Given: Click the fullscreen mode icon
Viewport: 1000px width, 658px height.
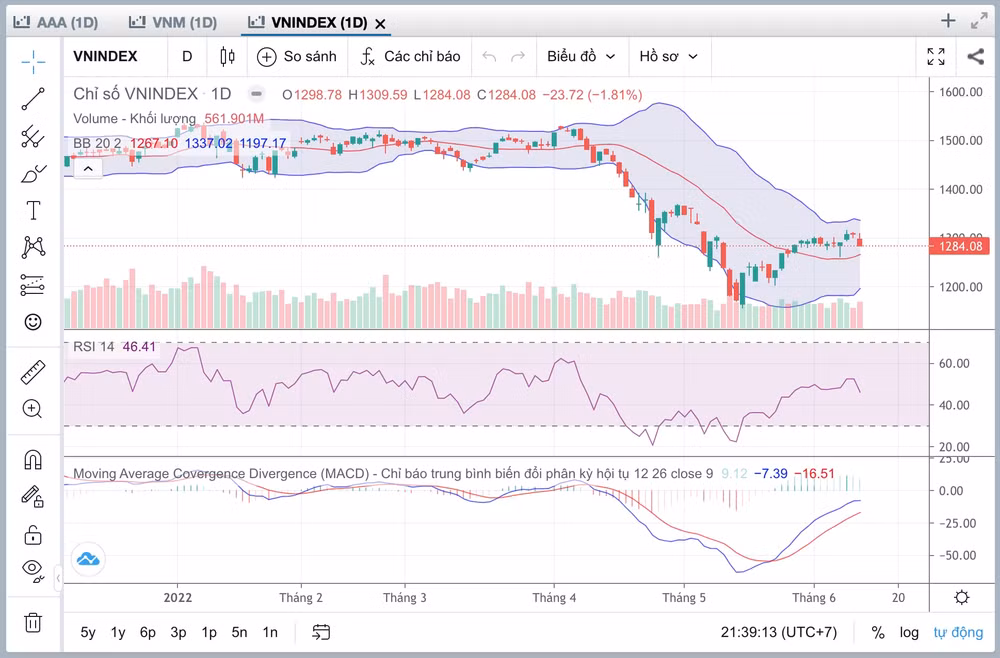Looking at the screenshot, I should click(936, 57).
